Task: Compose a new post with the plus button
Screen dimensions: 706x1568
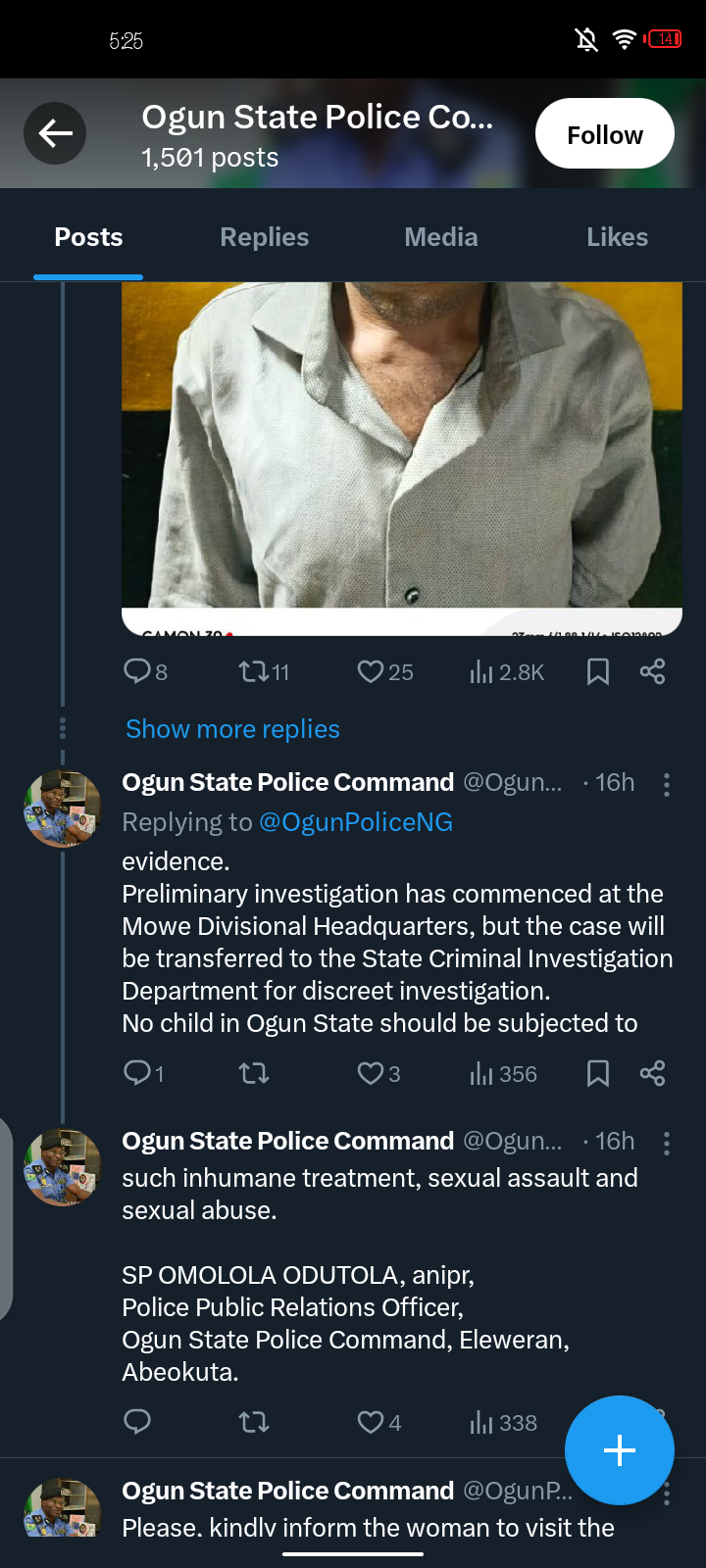Action: coord(620,1450)
